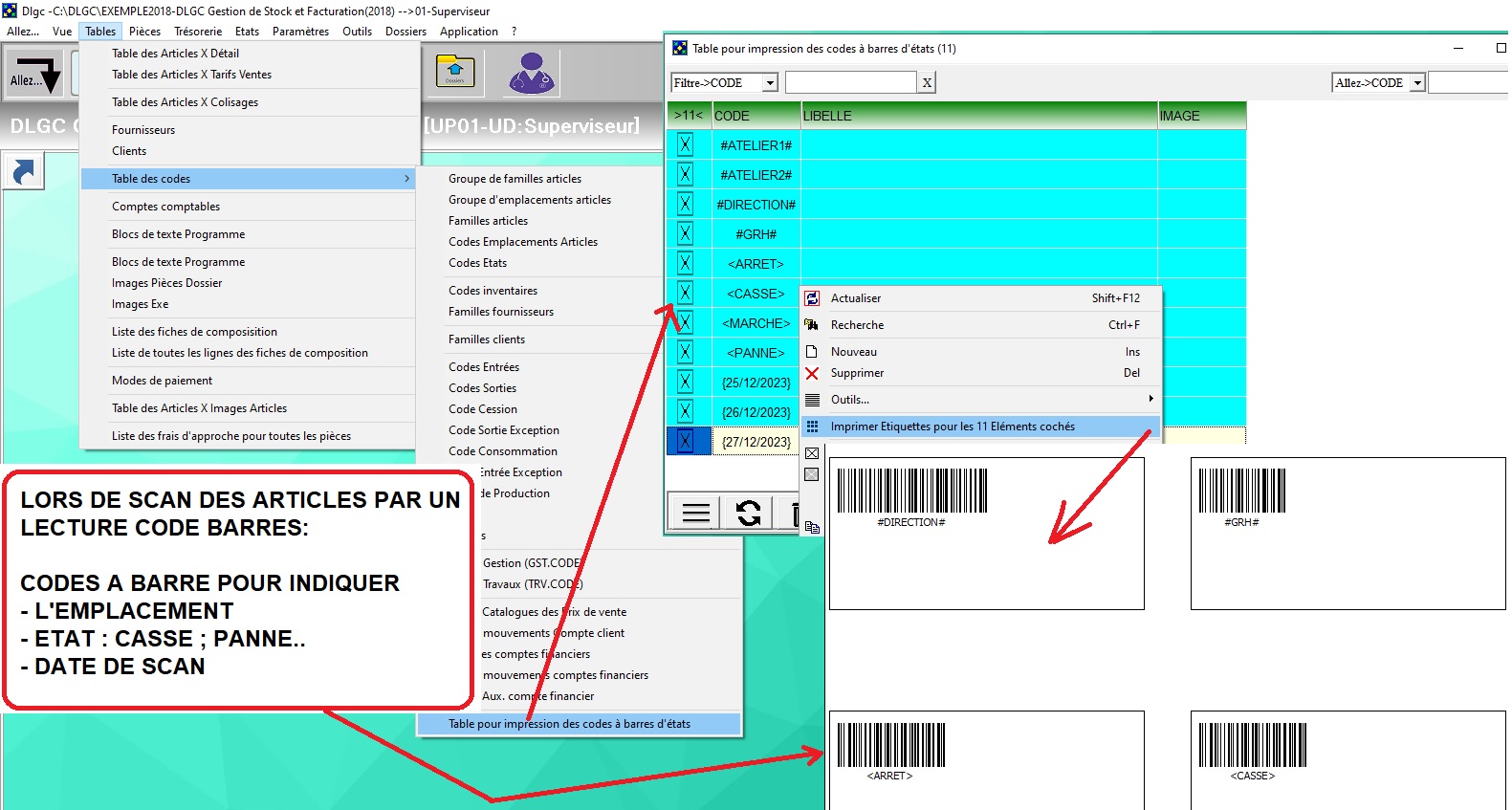The height and width of the screenshot is (810, 1512).
Task: Click the filter text input field
Action: tap(850, 83)
